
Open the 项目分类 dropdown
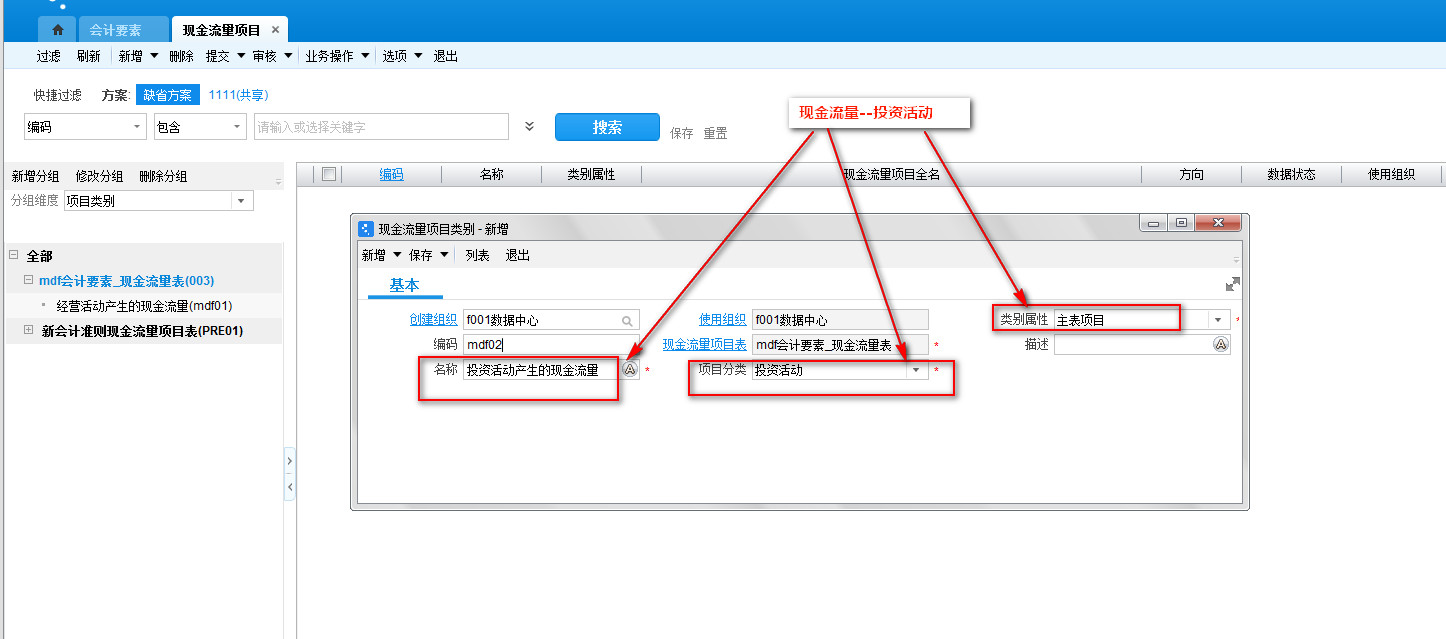[x=915, y=370]
